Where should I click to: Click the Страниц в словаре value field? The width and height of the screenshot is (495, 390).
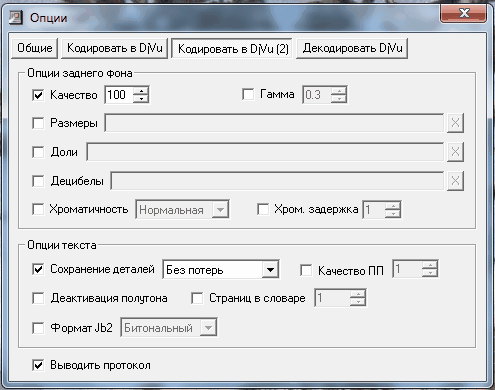click(333, 298)
